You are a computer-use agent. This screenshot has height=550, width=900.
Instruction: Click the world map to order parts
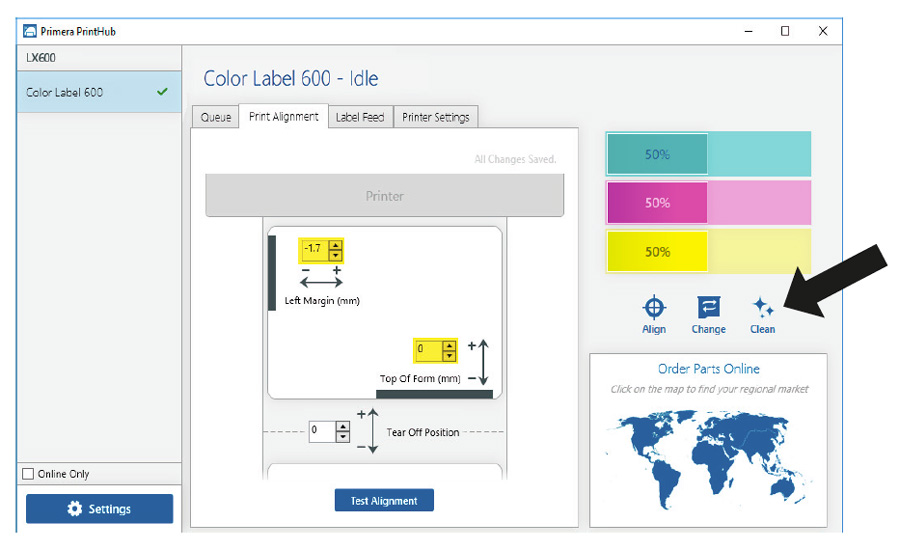pyautogui.click(x=708, y=458)
